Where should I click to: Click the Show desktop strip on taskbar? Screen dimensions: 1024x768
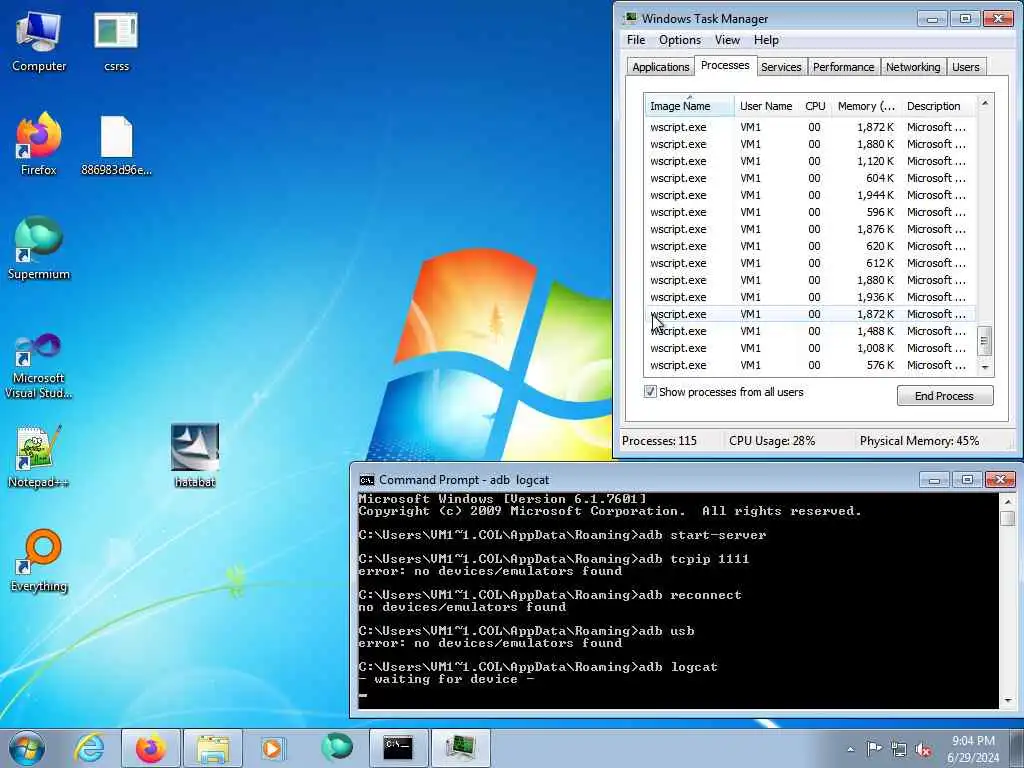coord(1017,748)
